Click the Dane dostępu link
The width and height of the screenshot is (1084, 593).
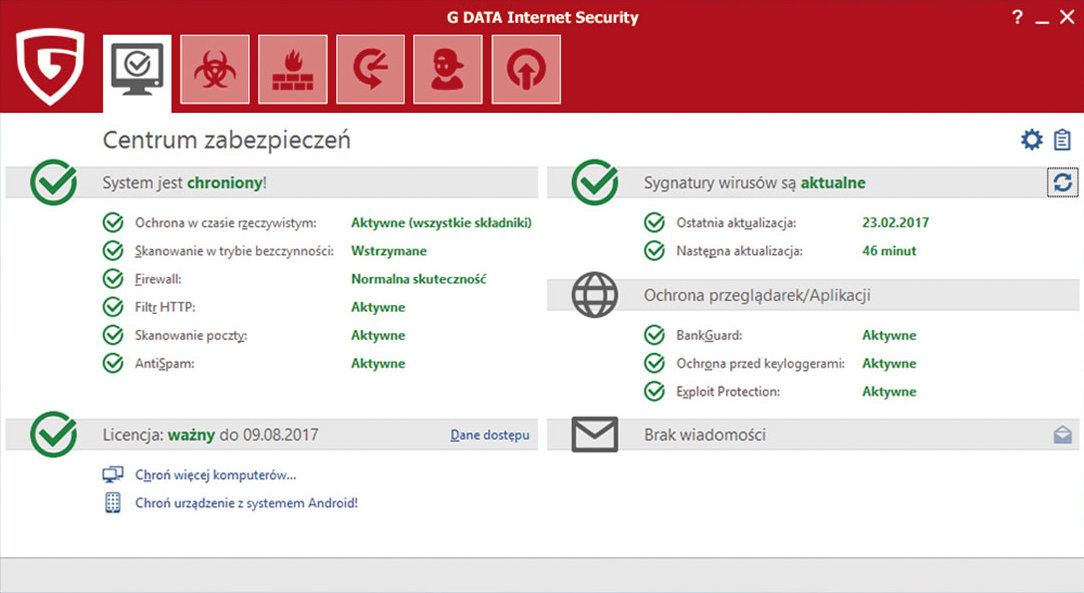[x=489, y=435]
